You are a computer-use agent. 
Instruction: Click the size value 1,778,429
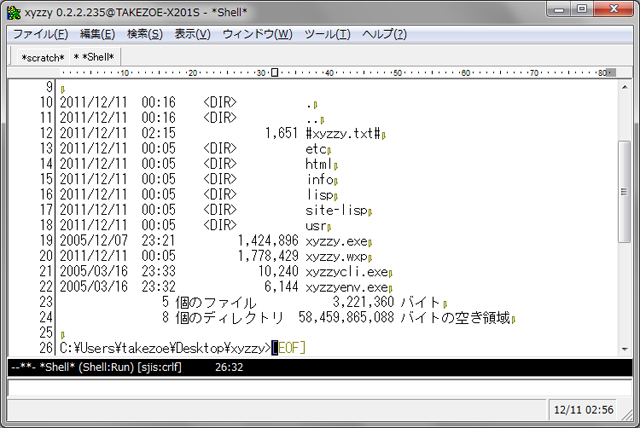268,256
